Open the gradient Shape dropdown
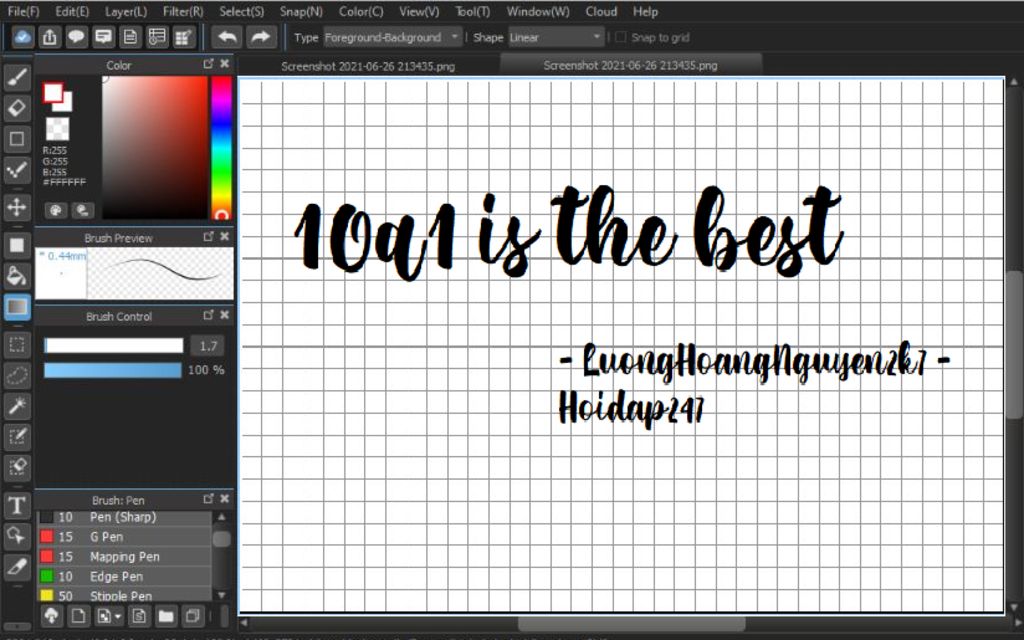The height and width of the screenshot is (640, 1024). click(x=556, y=37)
